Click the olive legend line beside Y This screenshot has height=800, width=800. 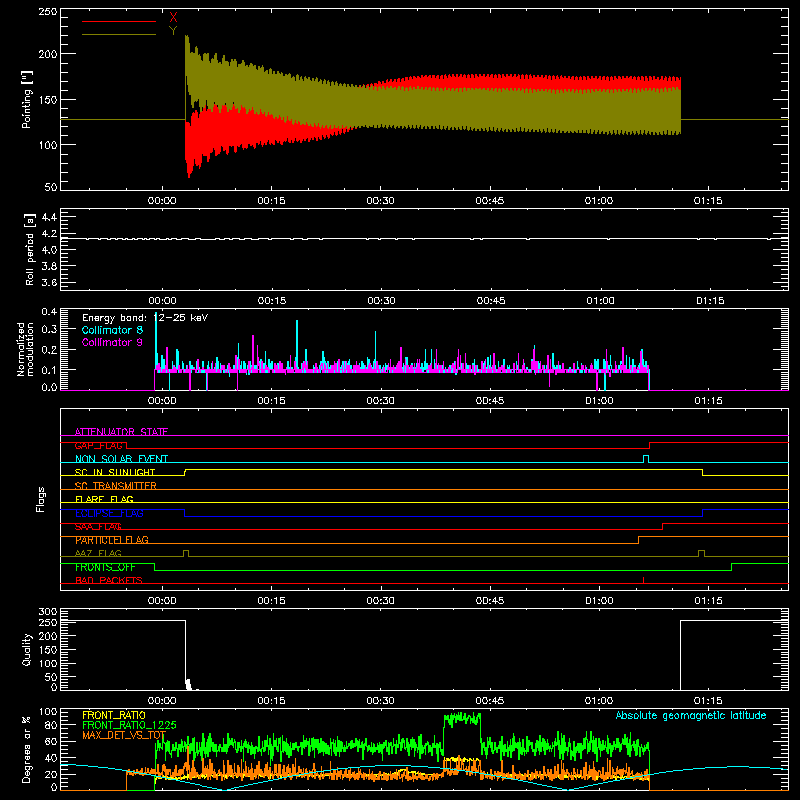[119, 34]
